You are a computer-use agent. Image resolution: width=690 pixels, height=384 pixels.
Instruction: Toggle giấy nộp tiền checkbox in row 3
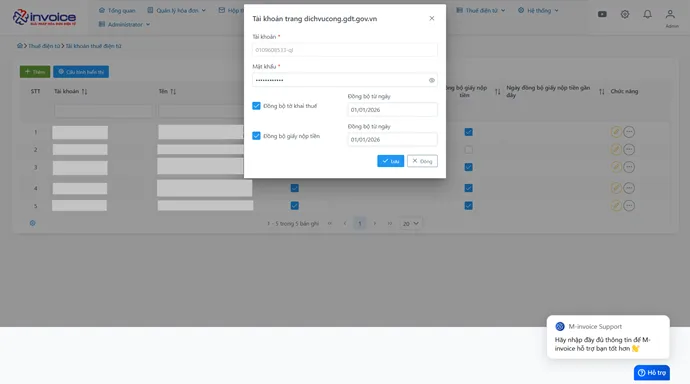(469, 167)
